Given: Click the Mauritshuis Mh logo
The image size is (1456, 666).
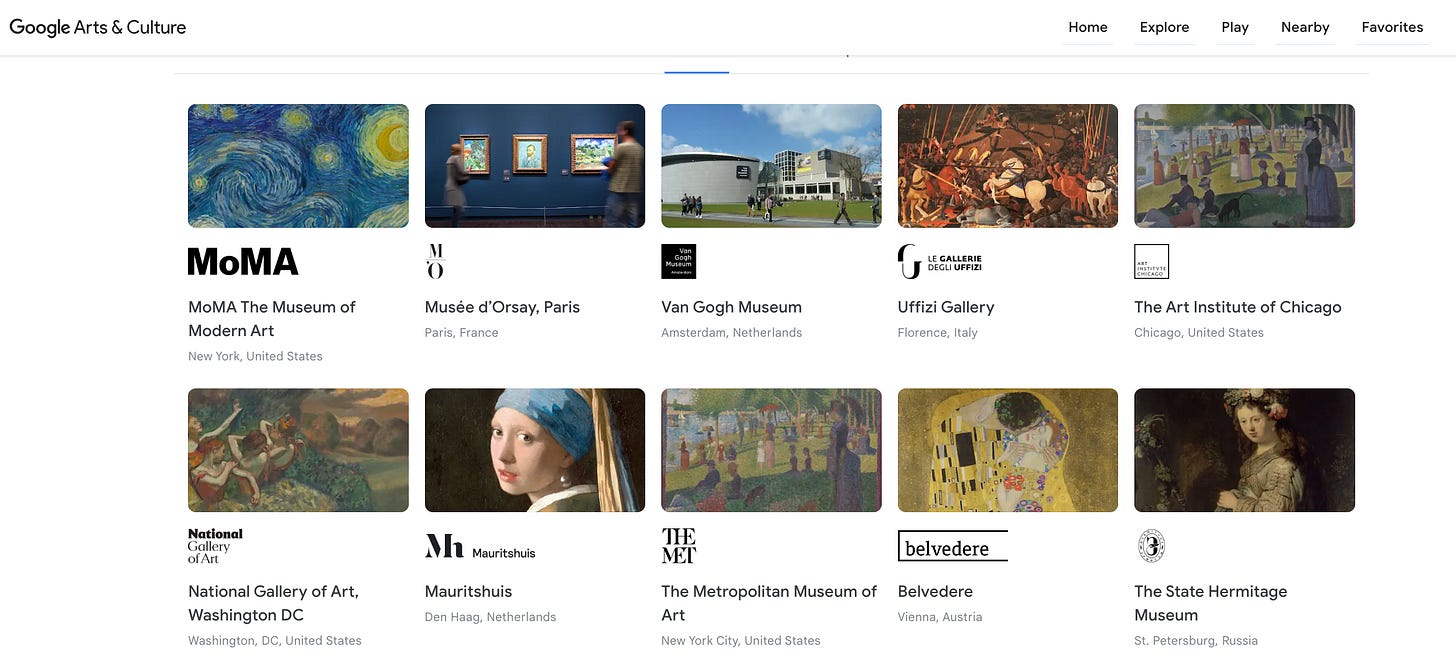Looking at the screenshot, I should (480, 546).
